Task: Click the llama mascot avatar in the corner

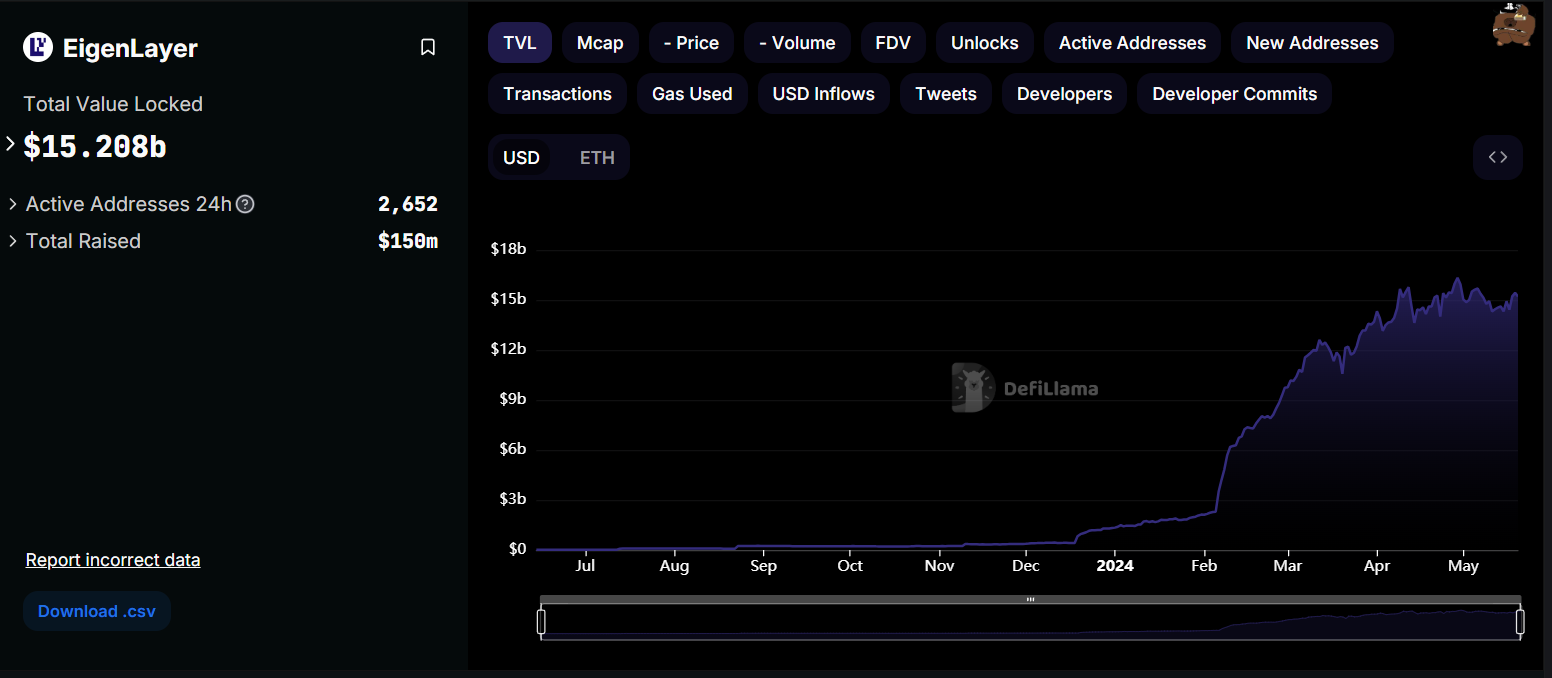Action: [1512, 24]
